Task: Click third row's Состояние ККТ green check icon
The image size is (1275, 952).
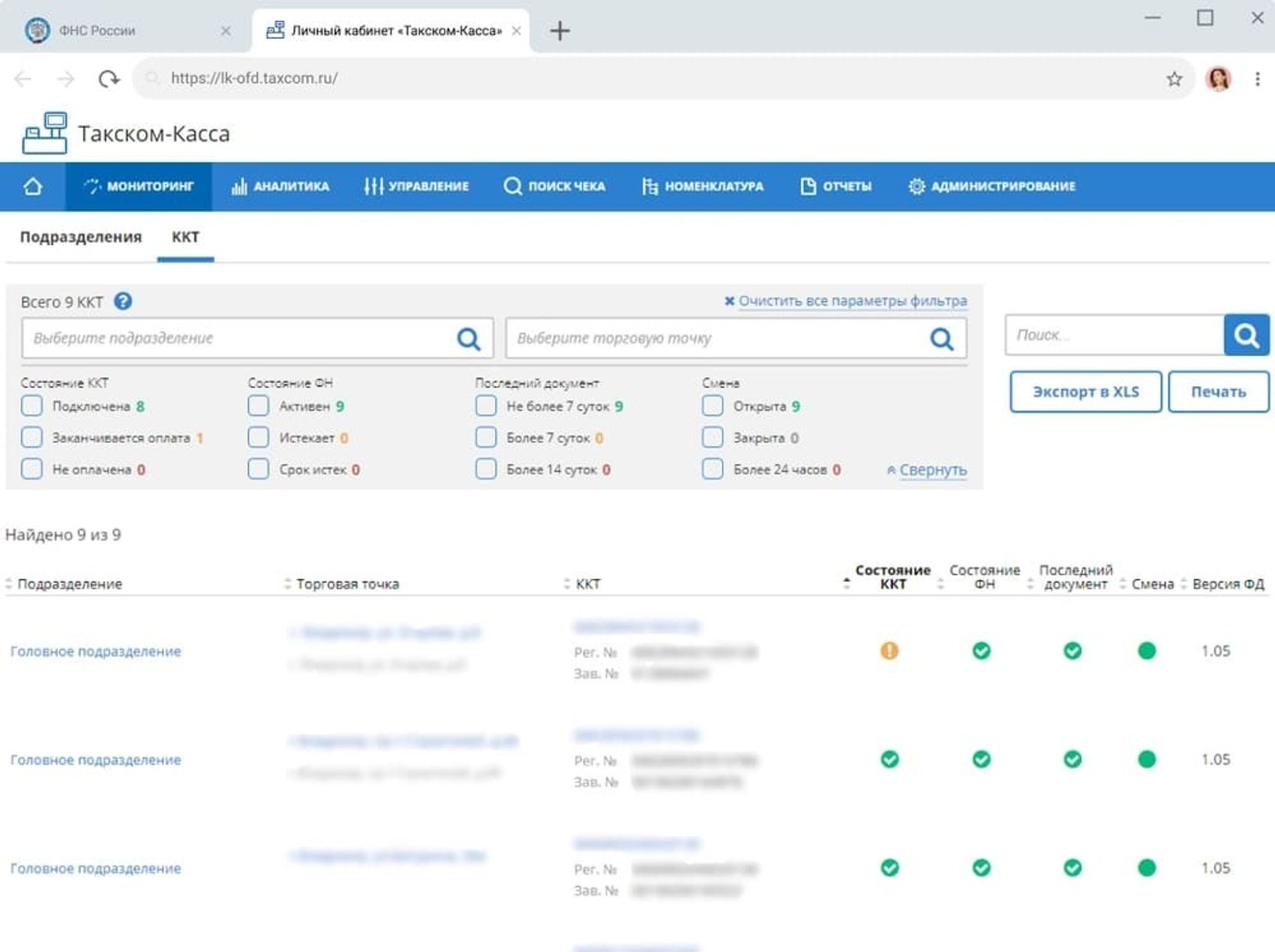Action: (889, 868)
